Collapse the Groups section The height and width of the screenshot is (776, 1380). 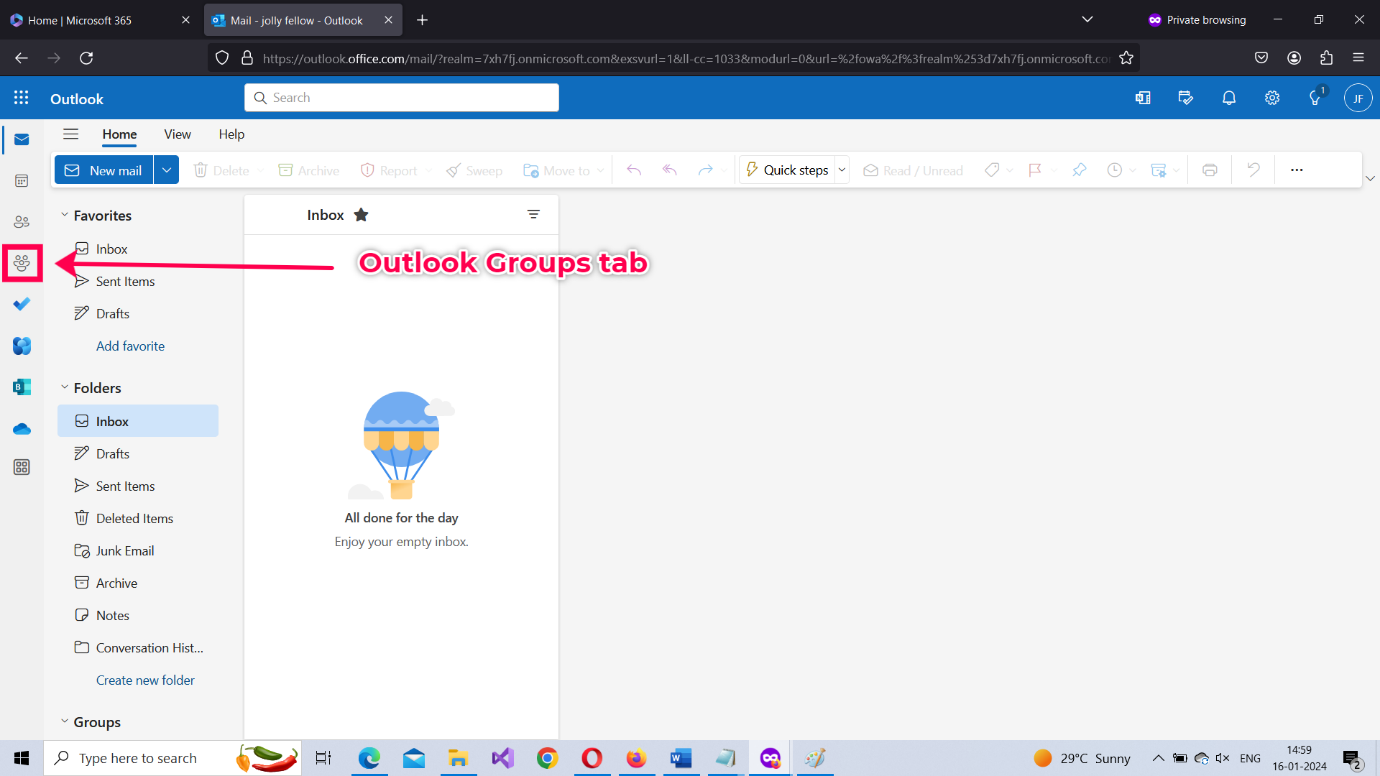(x=65, y=722)
